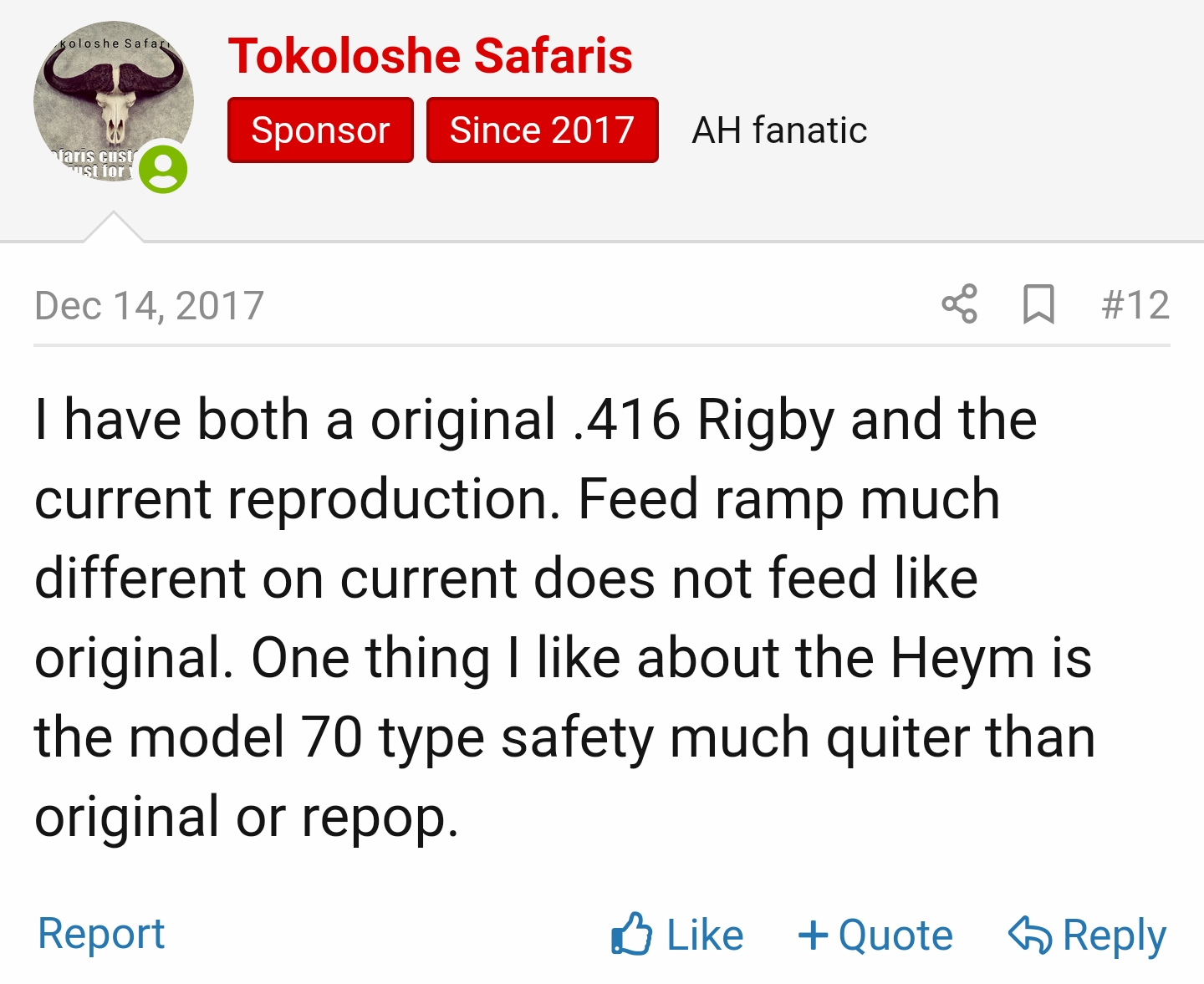Viewport: 1204px width, 984px height.
Task: Report this post
Action: pyautogui.click(x=101, y=933)
